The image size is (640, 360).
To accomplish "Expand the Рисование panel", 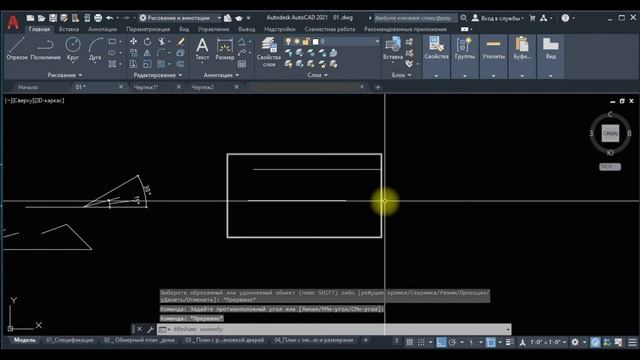I will pyautogui.click(x=65, y=75).
